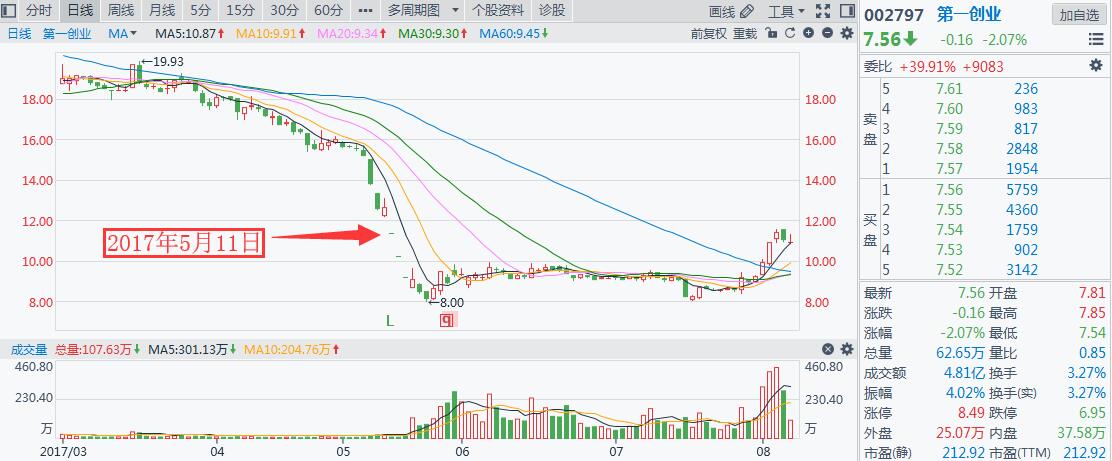
Task: Open main chart settings gear
Action: tap(847, 33)
